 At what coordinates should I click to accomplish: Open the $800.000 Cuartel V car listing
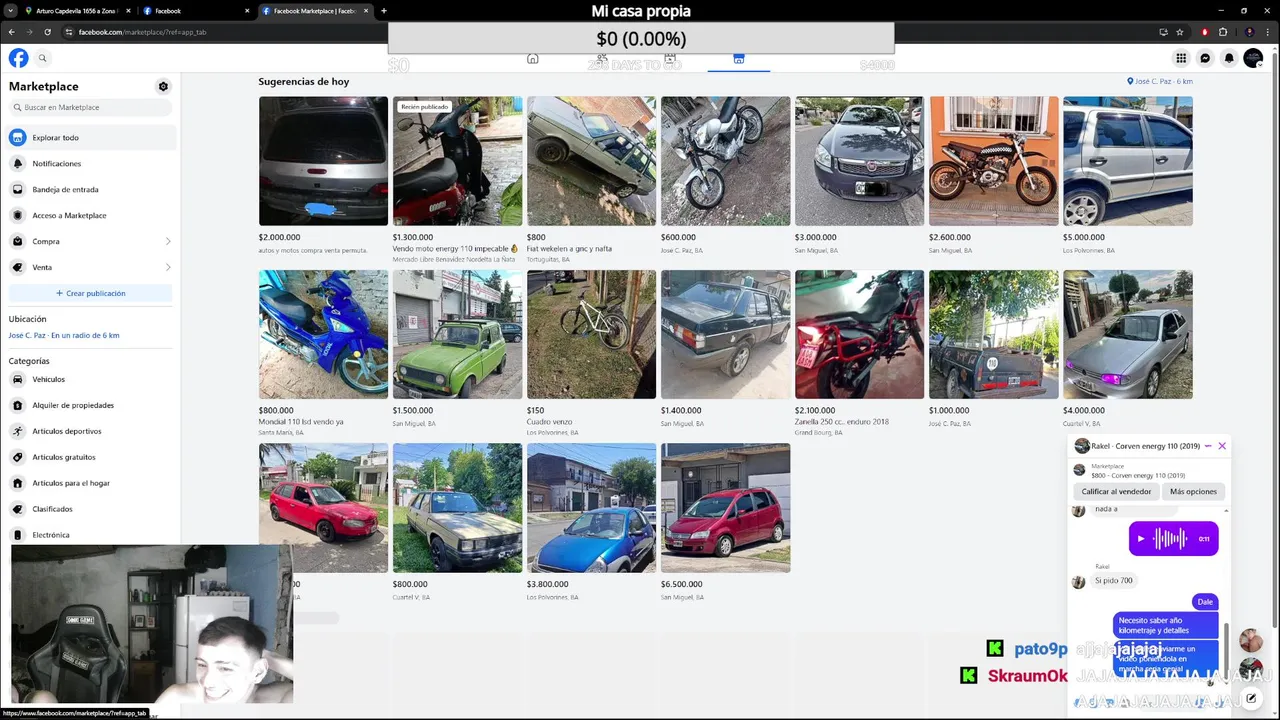click(457, 508)
